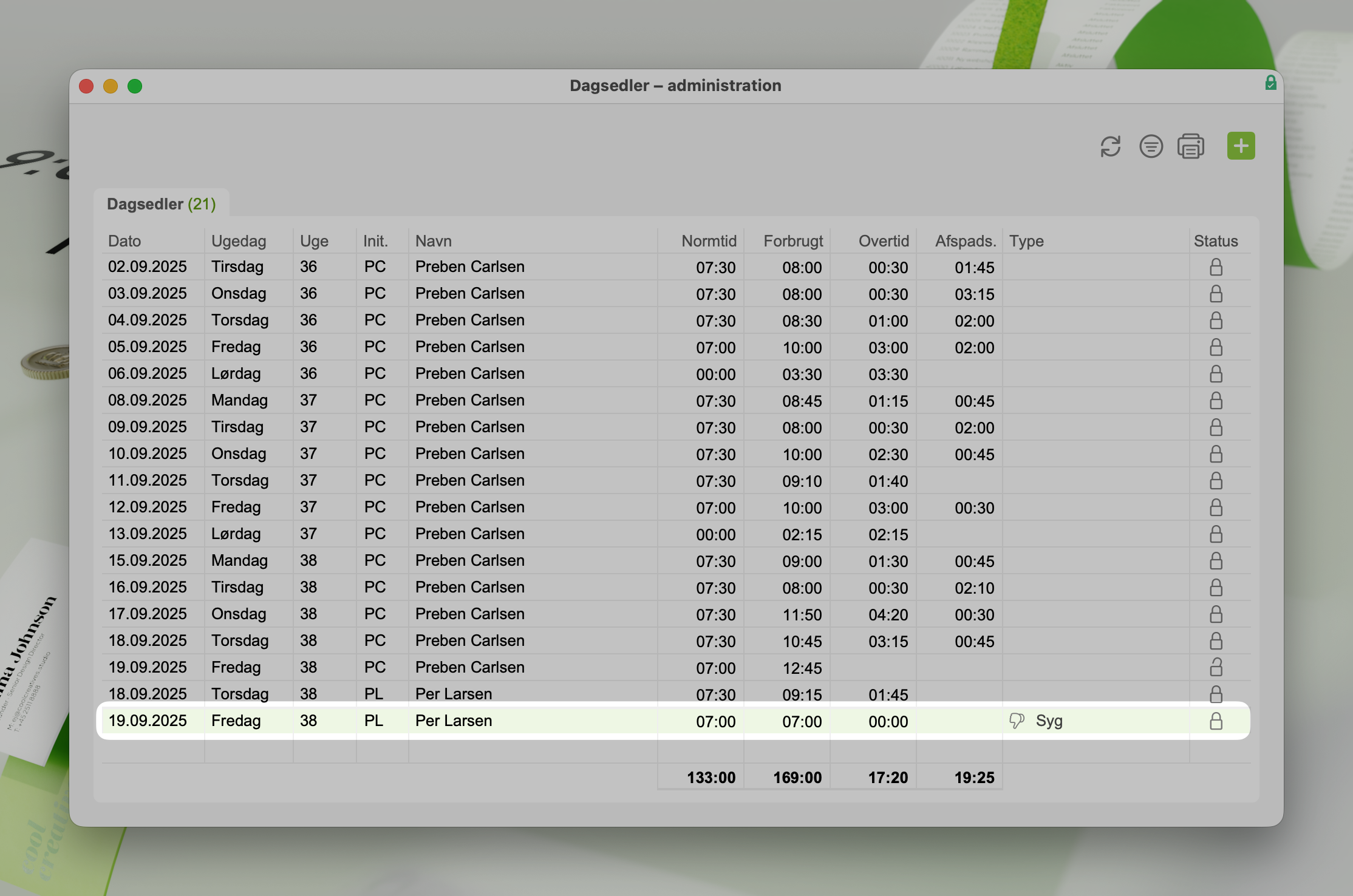Click the green lock icon in titlebar
This screenshot has width=1353, height=896.
click(x=1270, y=83)
